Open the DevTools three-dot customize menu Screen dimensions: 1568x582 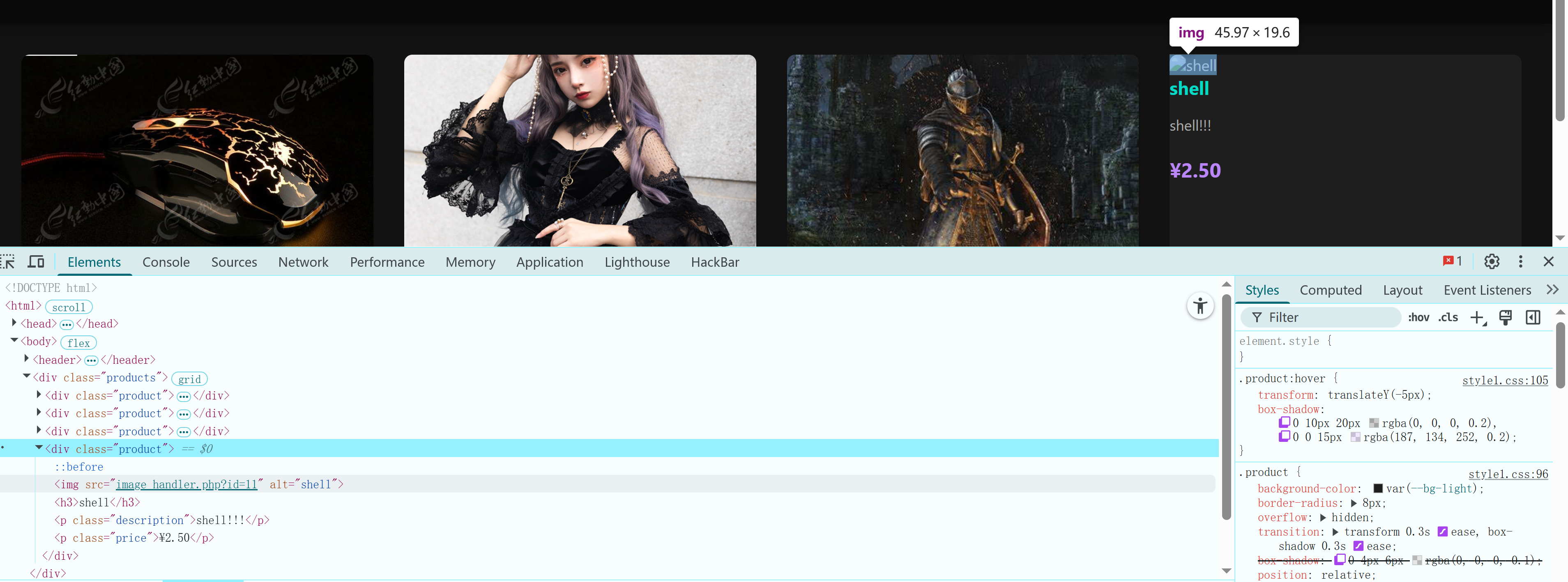tap(1520, 262)
